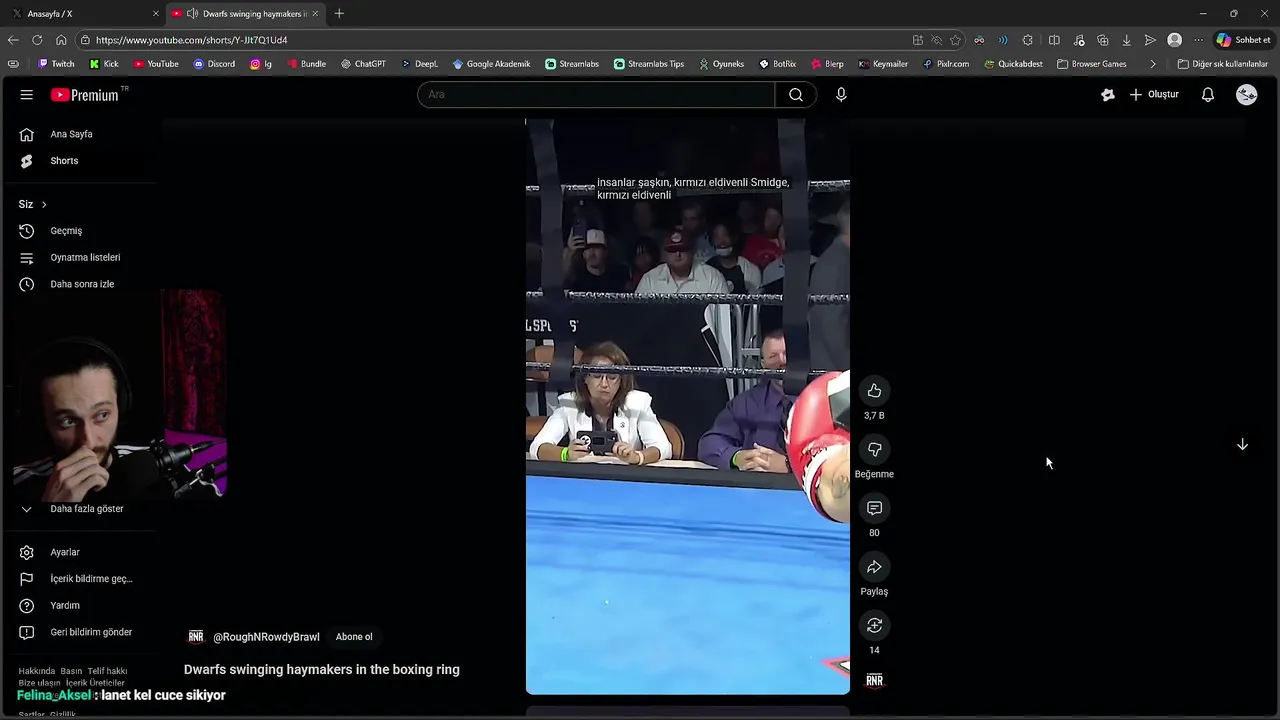Open the YouTube account avatar menu
The height and width of the screenshot is (720, 1280).
1246,95
